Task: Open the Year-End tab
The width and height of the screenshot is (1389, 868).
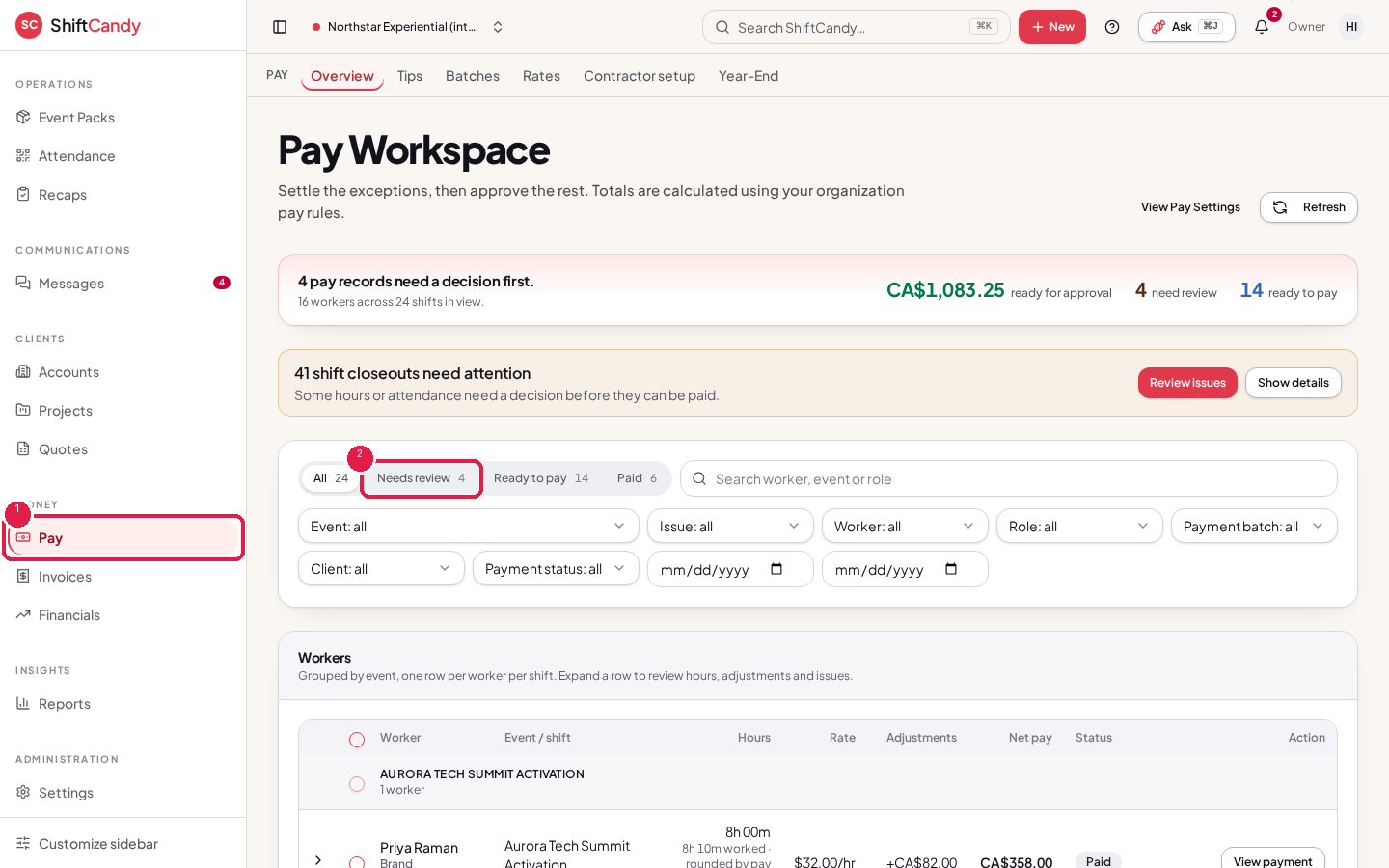Action: coord(749,76)
